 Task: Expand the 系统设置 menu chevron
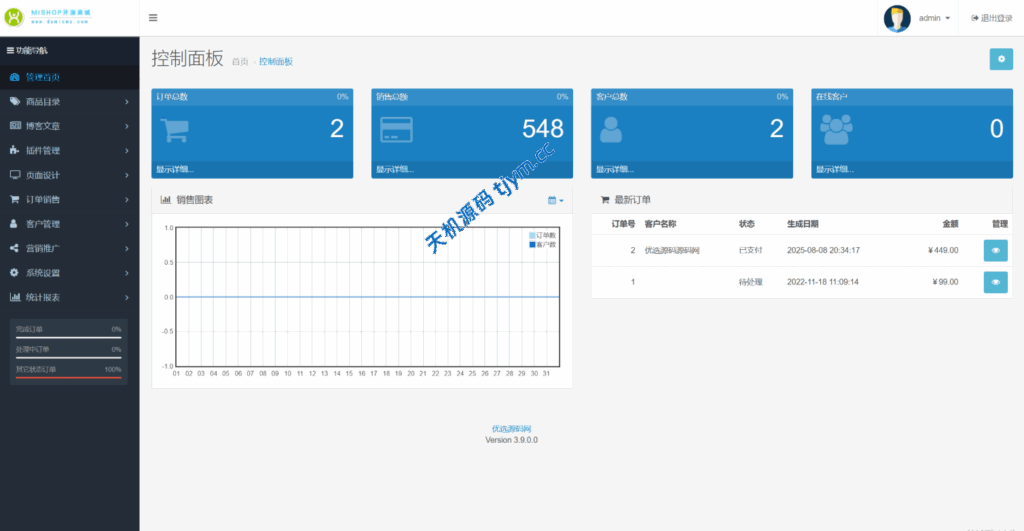point(127,273)
